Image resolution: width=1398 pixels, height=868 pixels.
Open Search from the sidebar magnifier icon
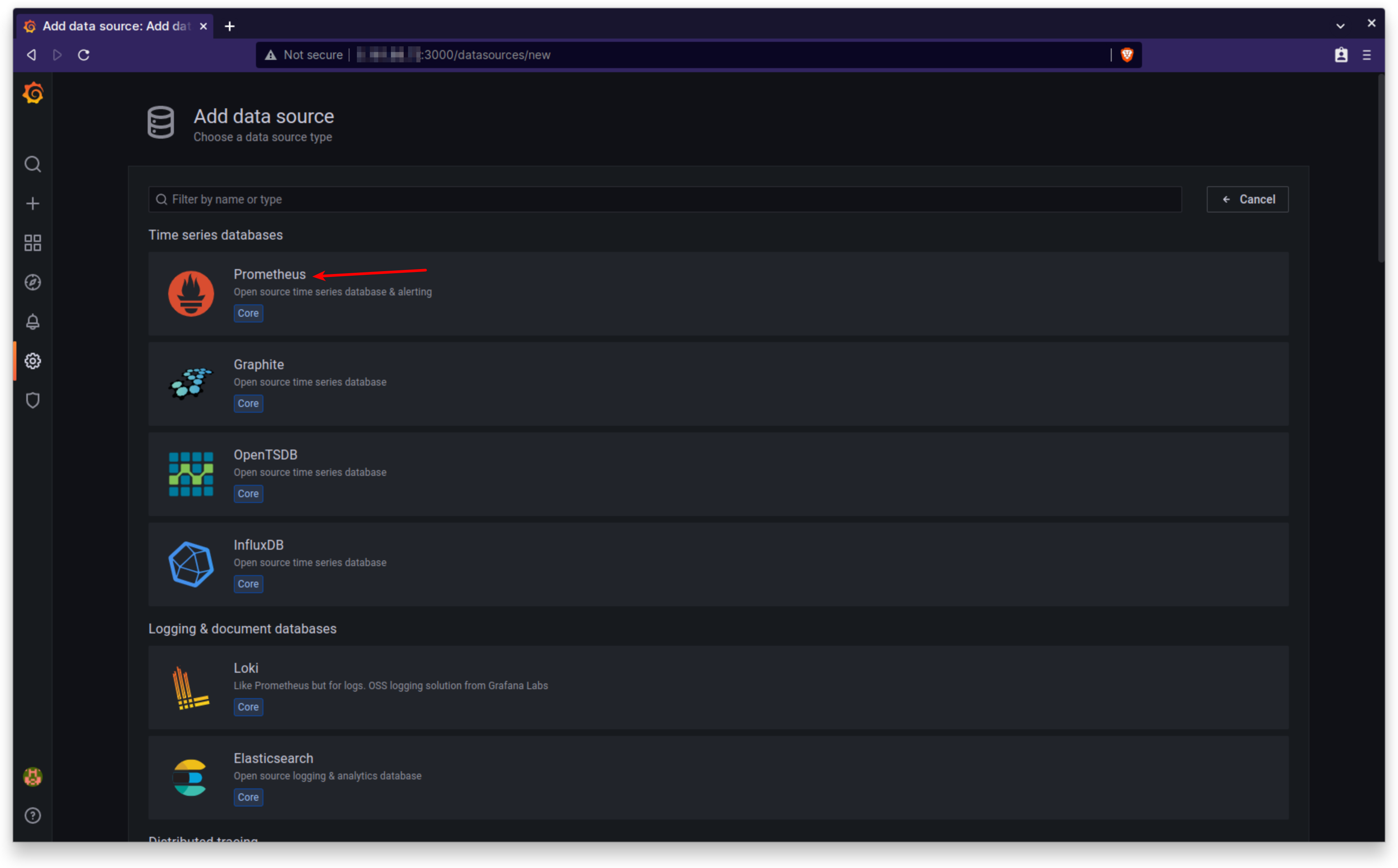[32, 164]
